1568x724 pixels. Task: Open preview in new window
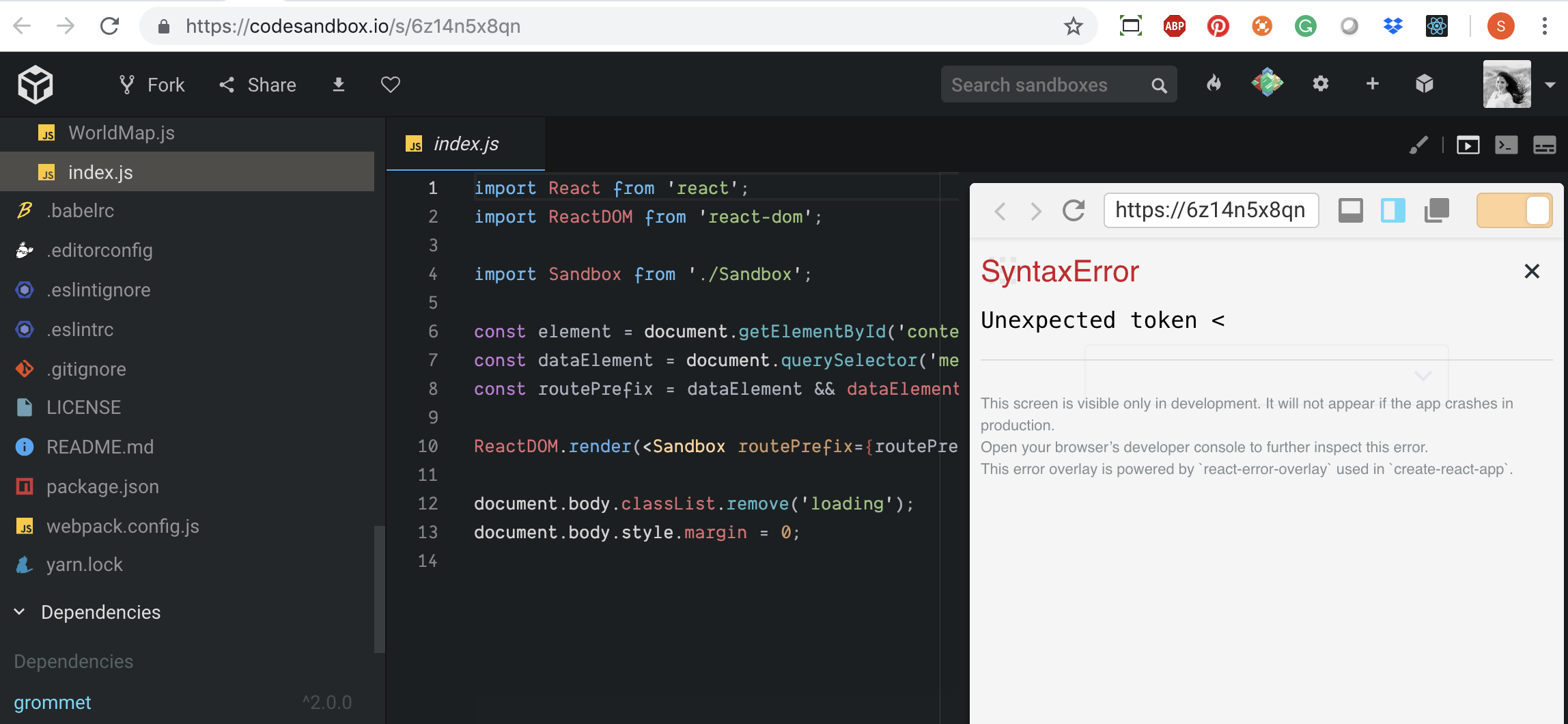[x=1437, y=210]
